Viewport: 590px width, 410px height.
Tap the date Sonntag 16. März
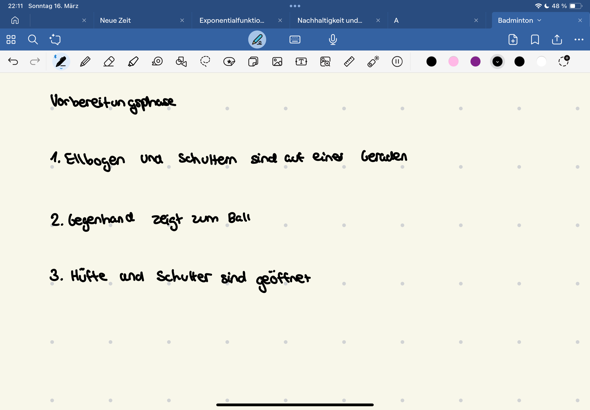[x=53, y=6]
